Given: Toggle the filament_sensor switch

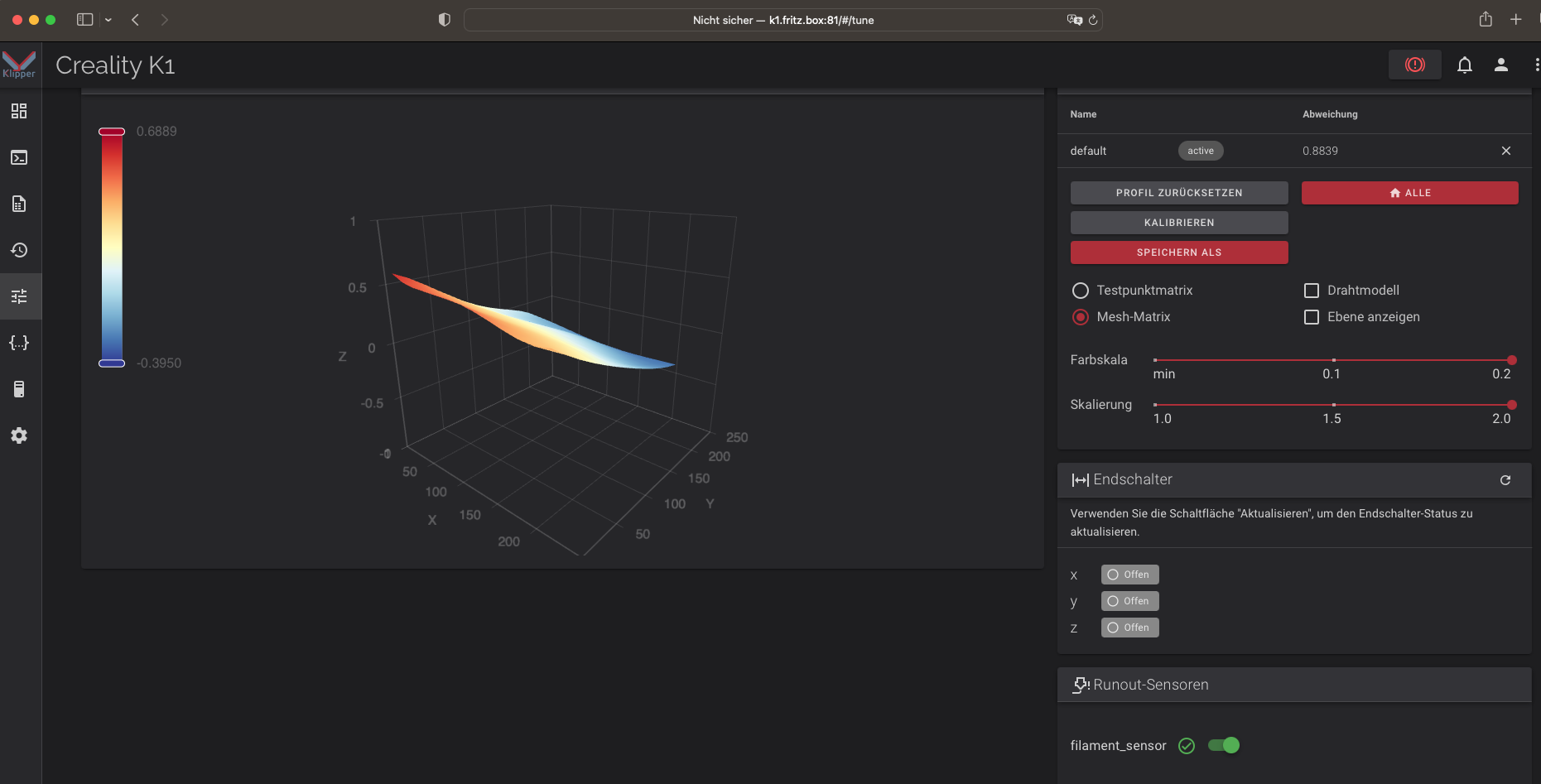Looking at the screenshot, I should coord(1224,745).
